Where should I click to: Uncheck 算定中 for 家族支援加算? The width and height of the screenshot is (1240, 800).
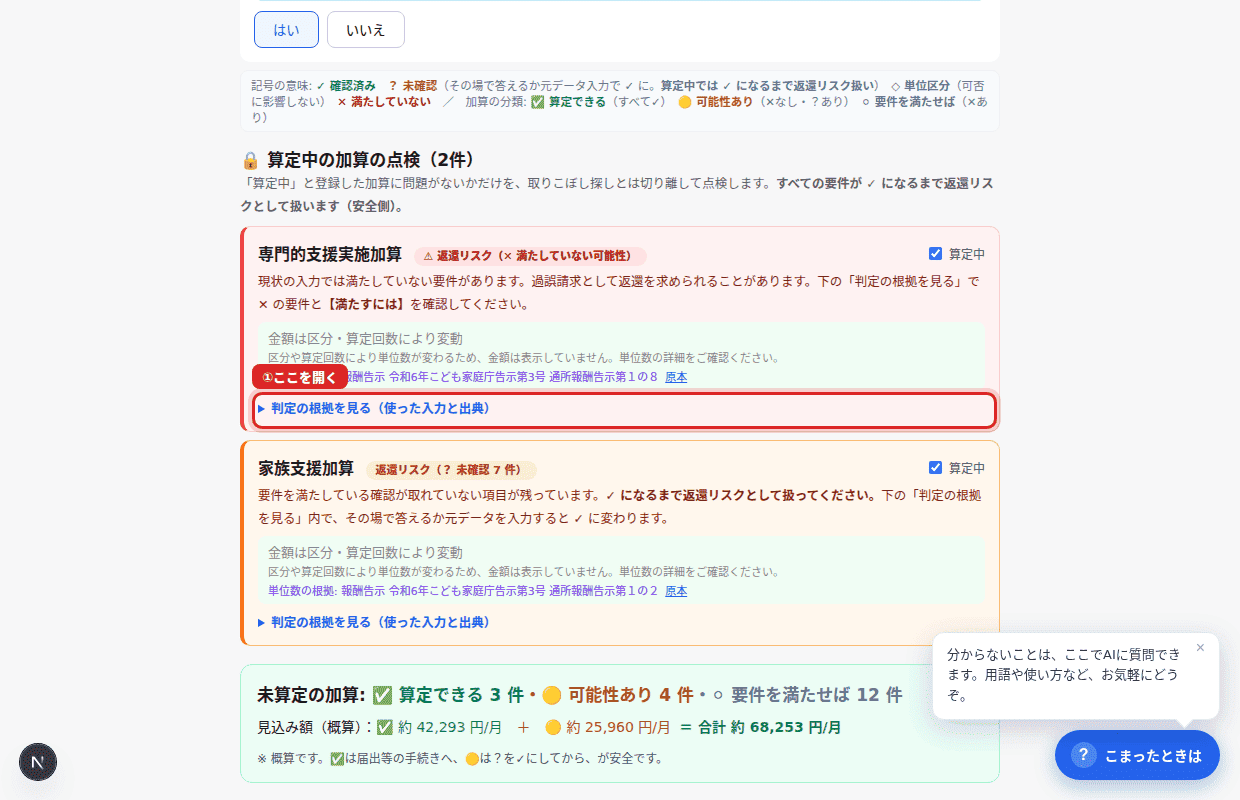(x=935, y=468)
